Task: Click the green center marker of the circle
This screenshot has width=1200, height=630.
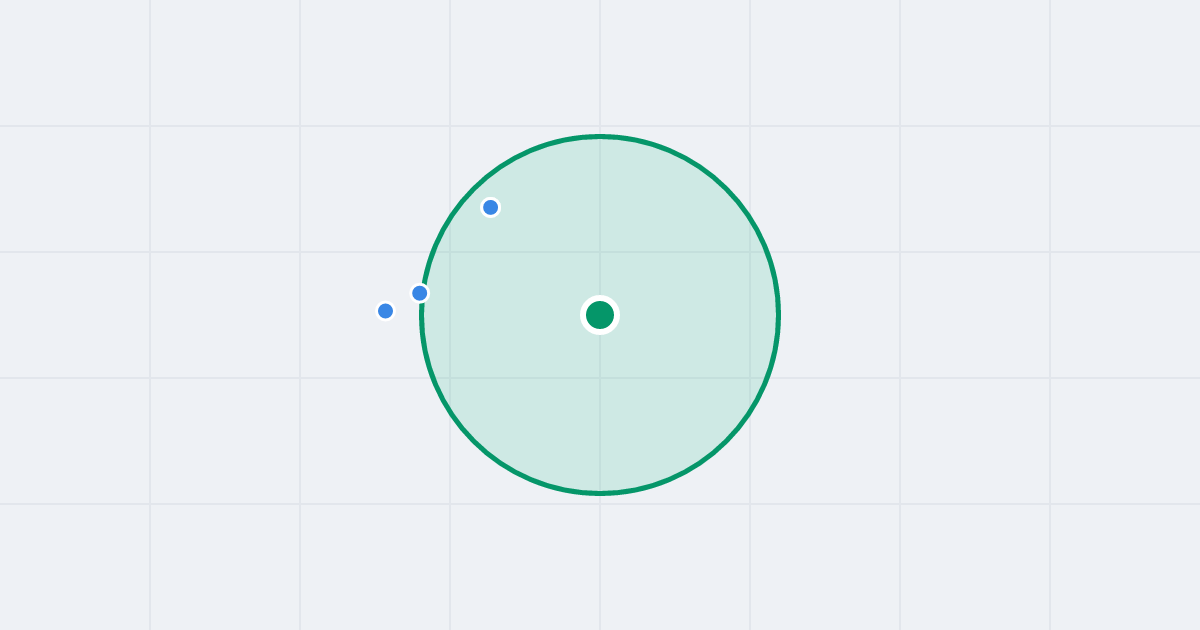Action: (600, 315)
